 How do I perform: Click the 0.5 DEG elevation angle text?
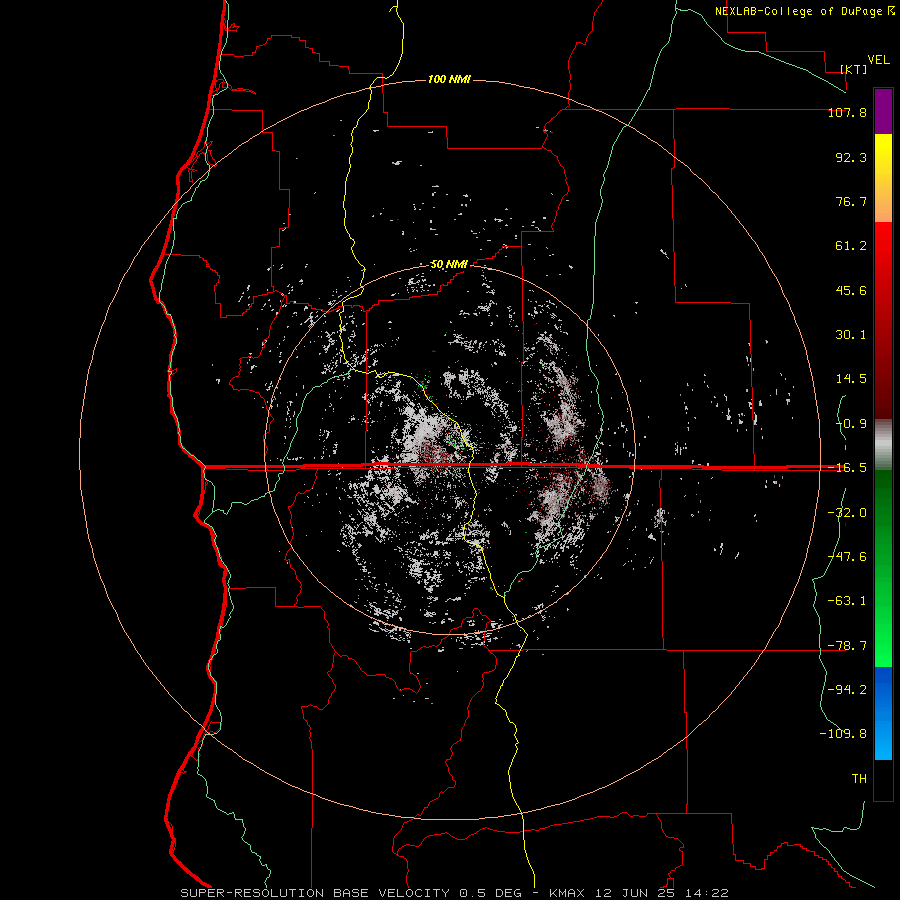490,893
